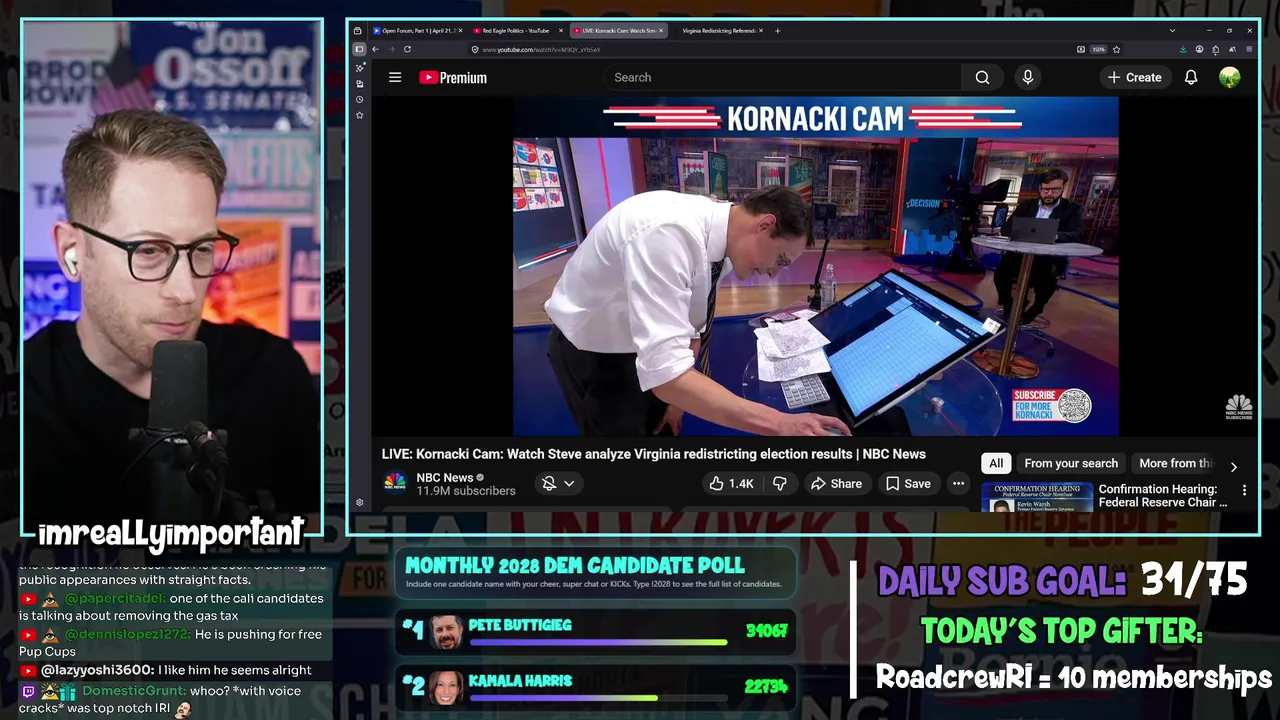Click the Kornacki Cam video player
This screenshot has width=1280, height=720.
[x=815, y=266]
